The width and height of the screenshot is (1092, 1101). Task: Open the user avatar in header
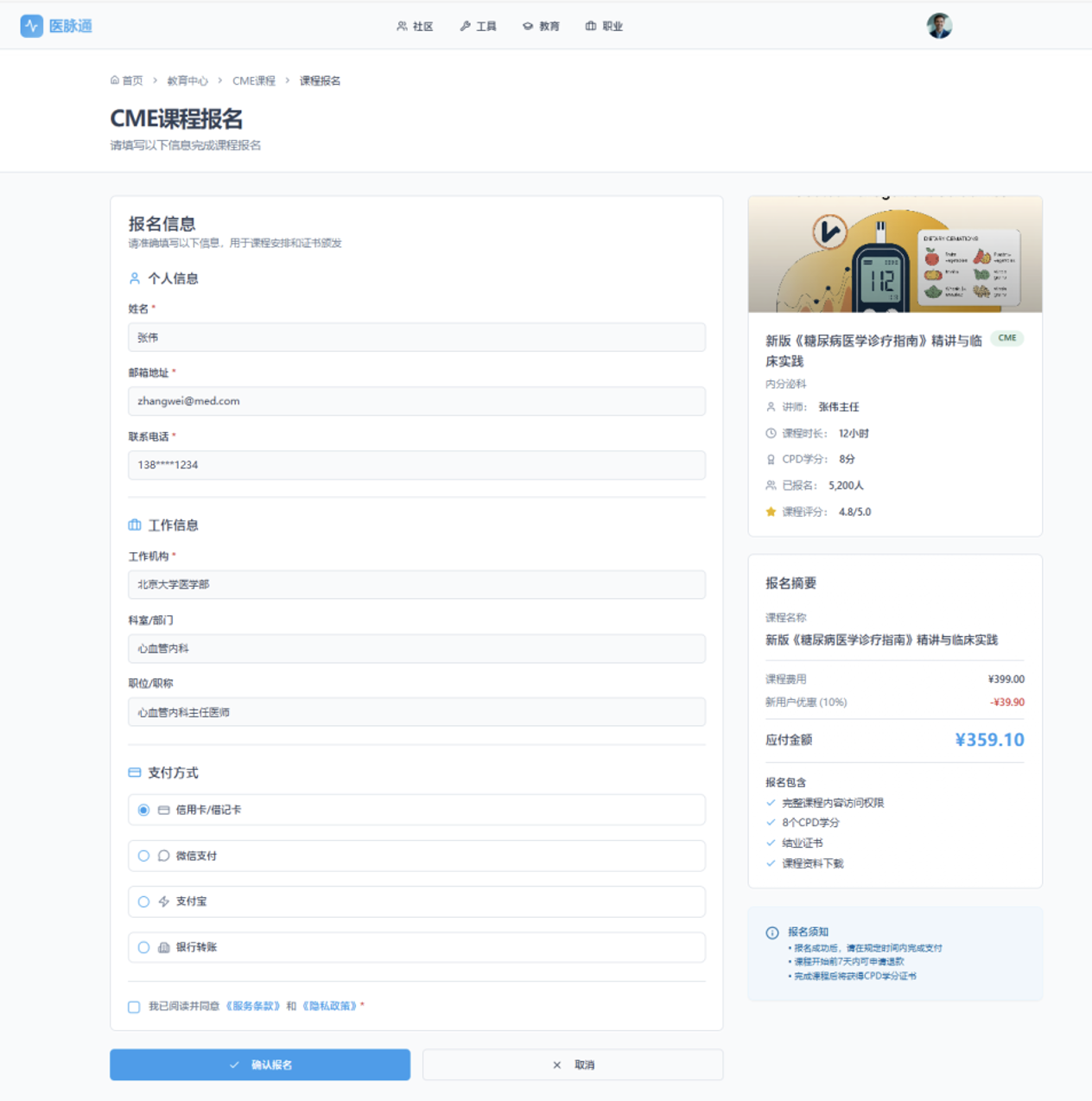939,26
